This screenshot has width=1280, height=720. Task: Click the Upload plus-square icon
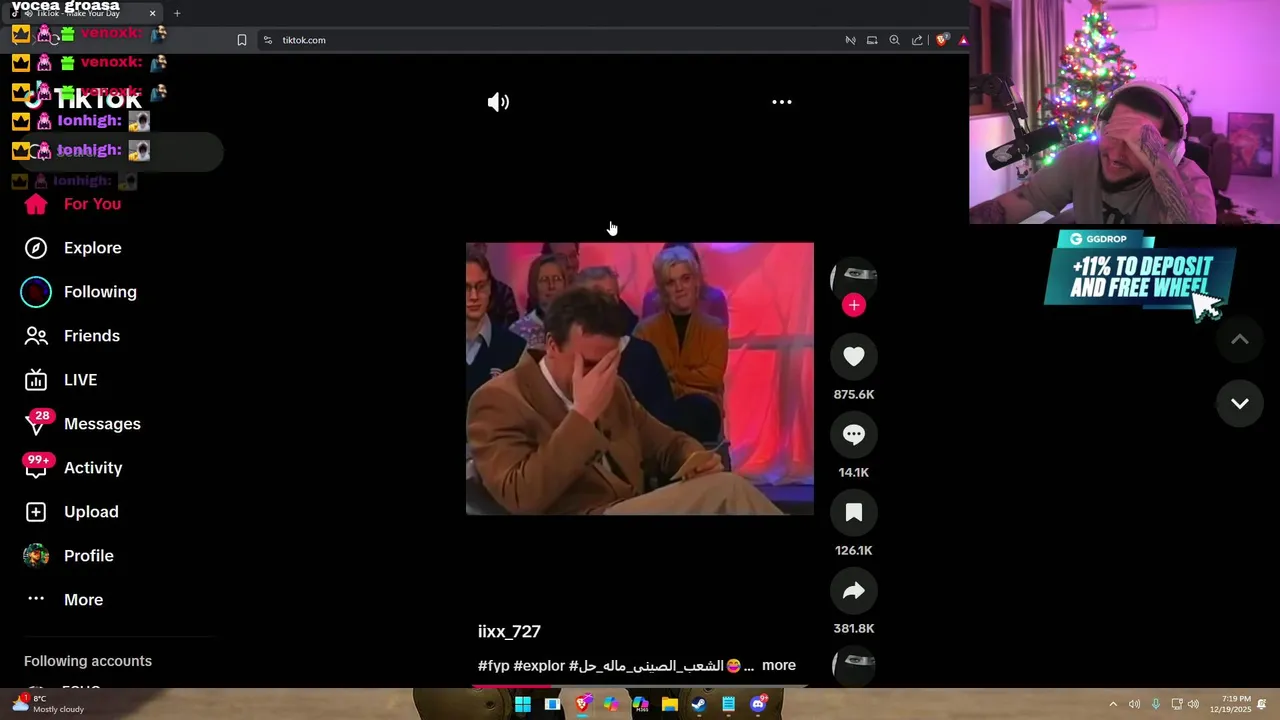click(x=36, y=512)
